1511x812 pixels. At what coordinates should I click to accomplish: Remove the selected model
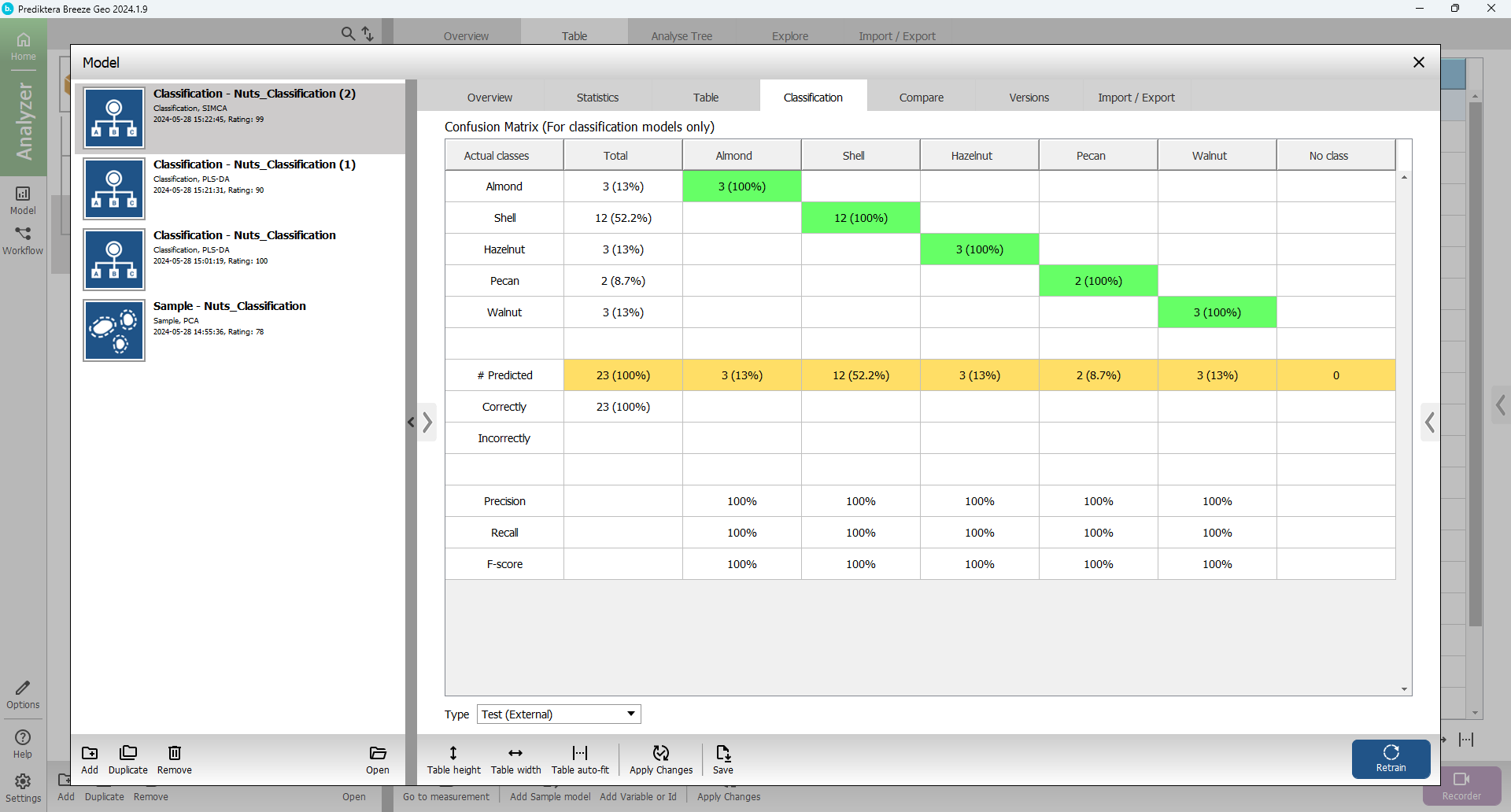tap(174, 758)
